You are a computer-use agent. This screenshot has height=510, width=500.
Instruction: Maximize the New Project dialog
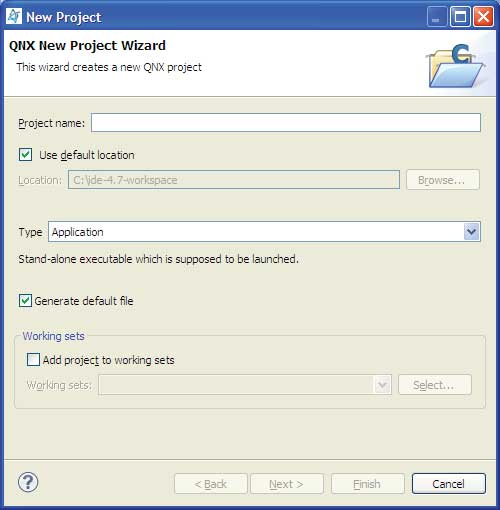(x=460, y=16)
